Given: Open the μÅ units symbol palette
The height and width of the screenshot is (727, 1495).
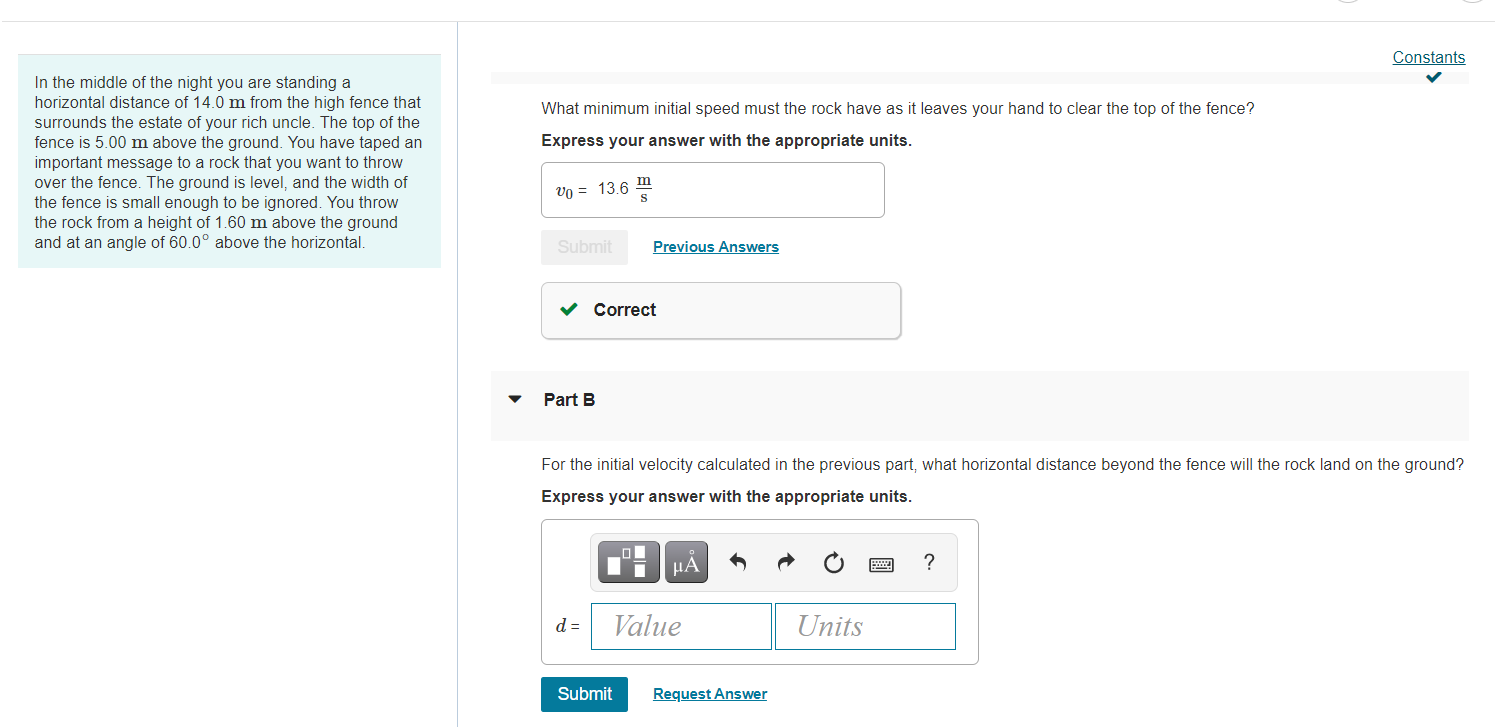Looking at the screenshot, I should [x=688, y=562].
